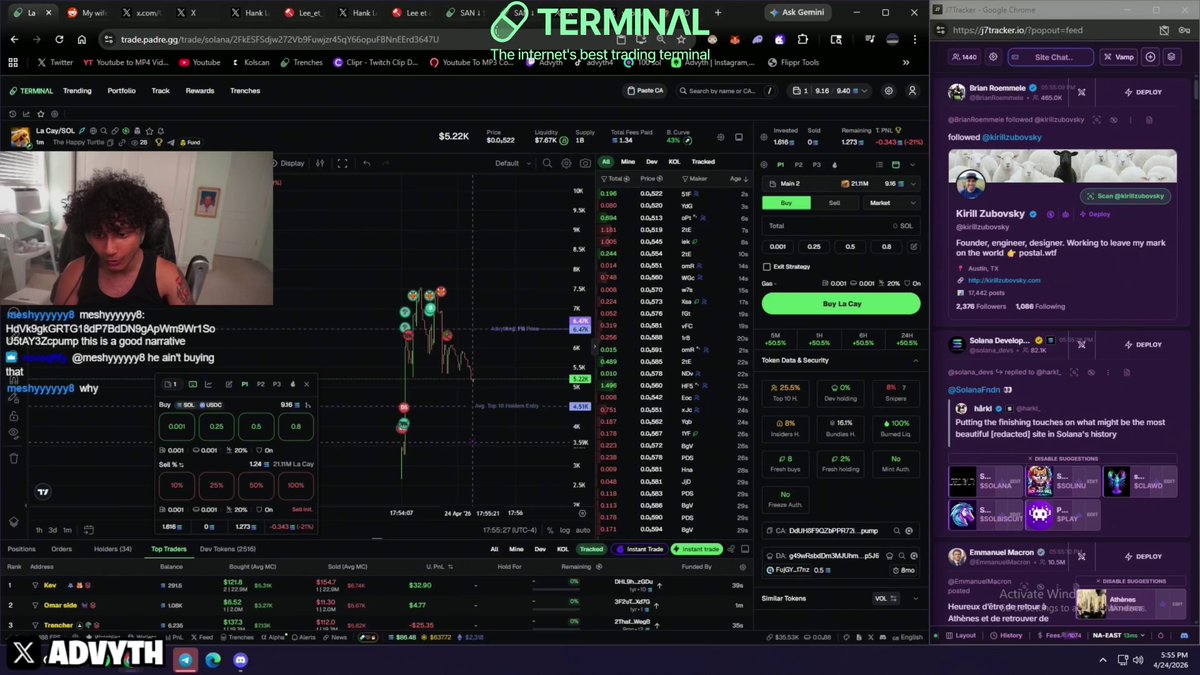This screenshot has height=675, width=1200.
Task: Open Microsoft Edge from taskbar
Action: pos(213,659)
